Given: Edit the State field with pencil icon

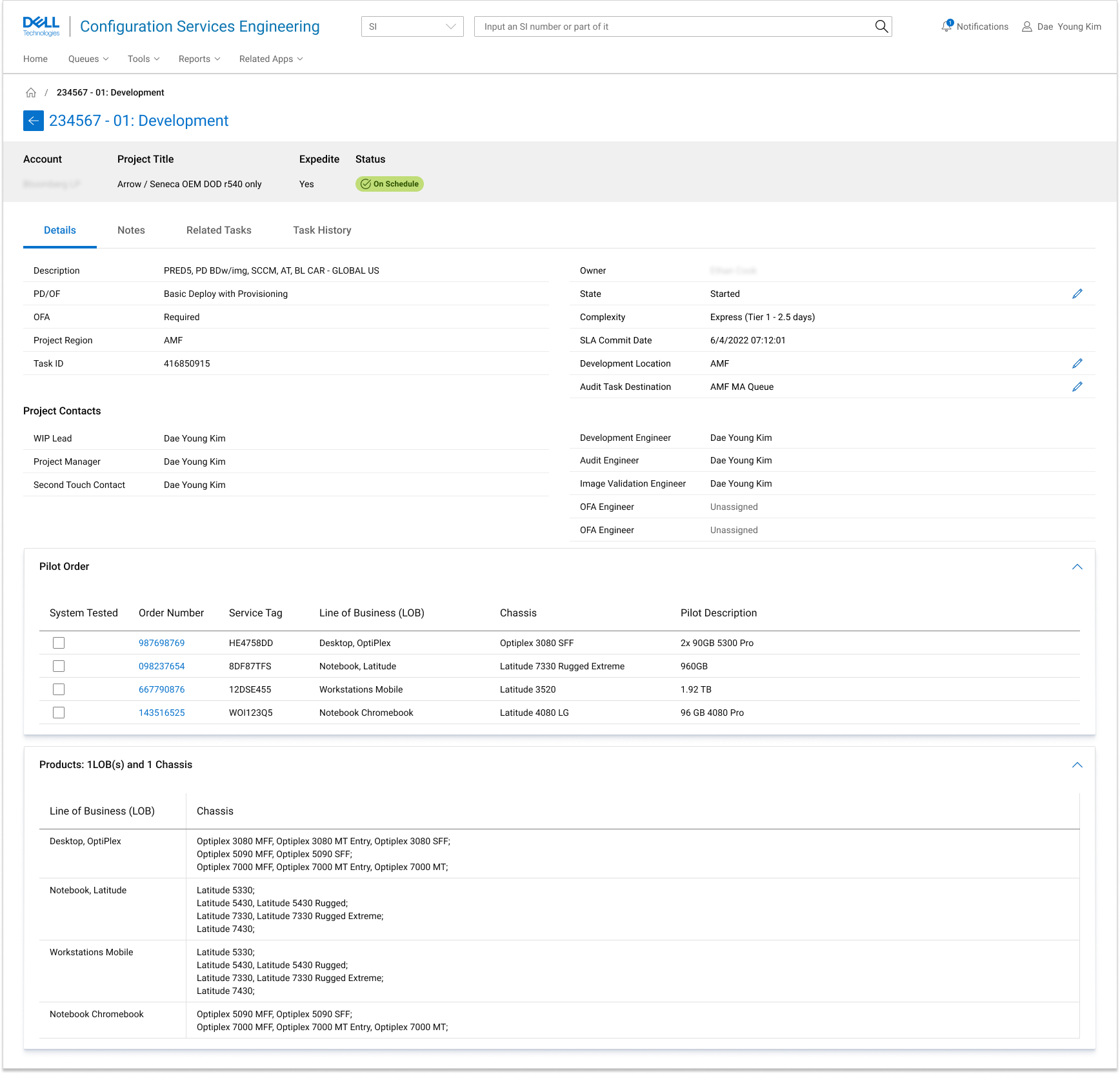Looking at the screenshot, I should tap(1077, 294).
